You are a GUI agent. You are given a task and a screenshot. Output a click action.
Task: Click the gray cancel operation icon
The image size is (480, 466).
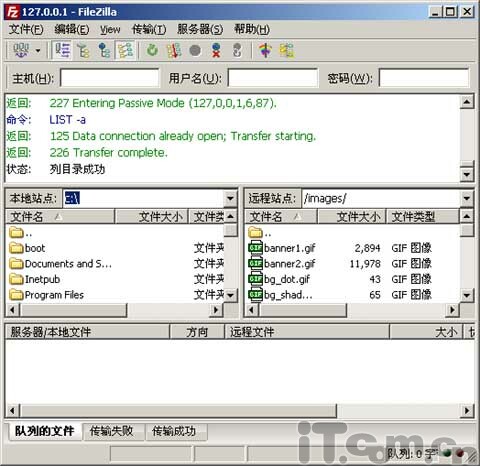195,51
